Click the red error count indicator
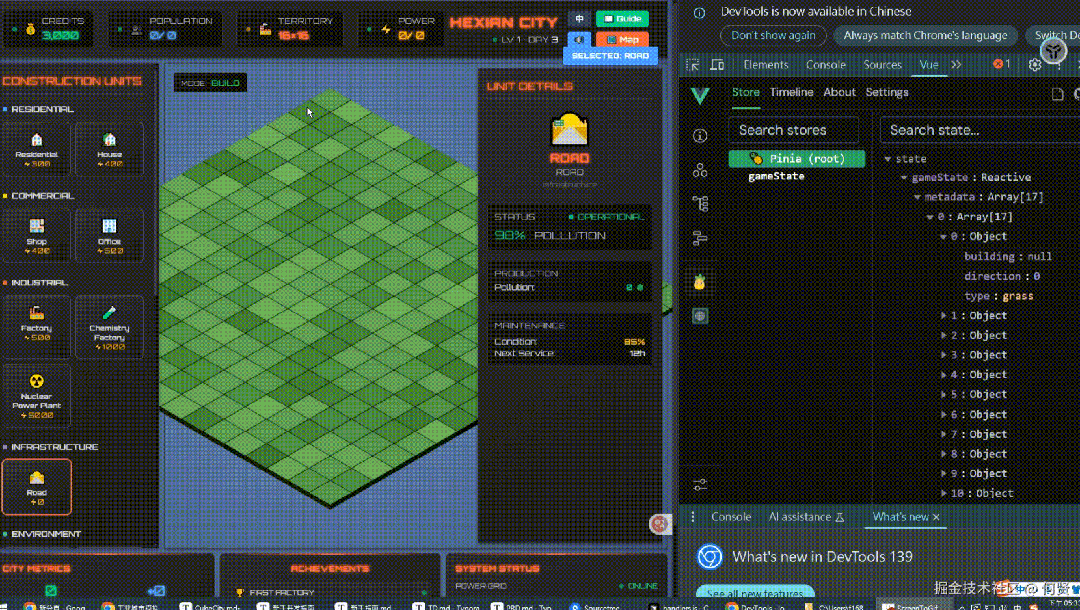This screenshot has height=610, width=1080. click(1002, 64)
